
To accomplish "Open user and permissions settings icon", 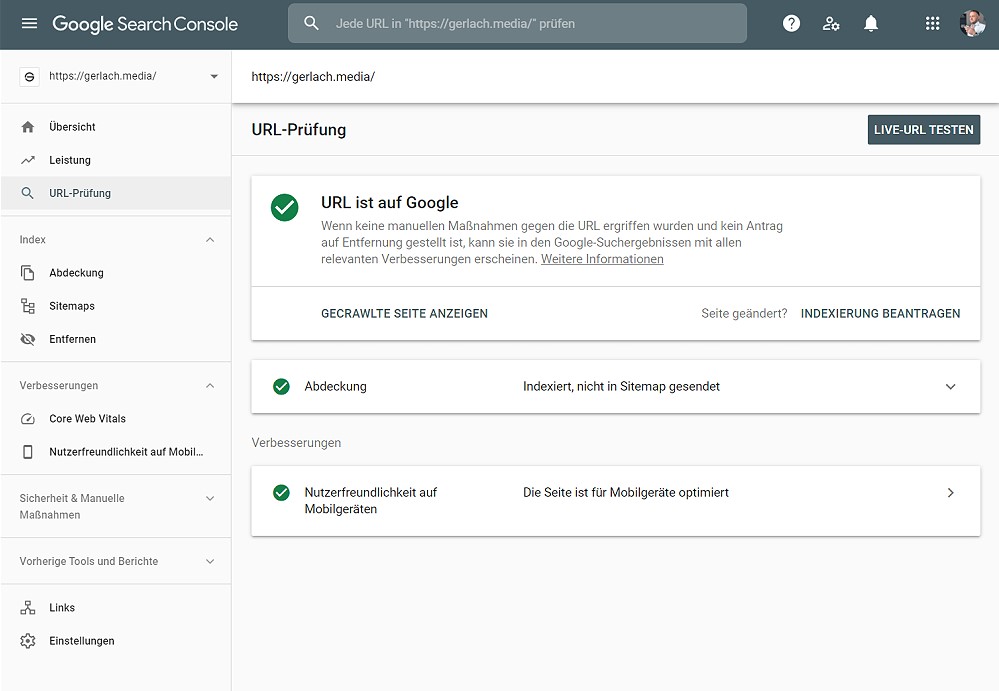I will pyautogui.click(x=831, y=23).
